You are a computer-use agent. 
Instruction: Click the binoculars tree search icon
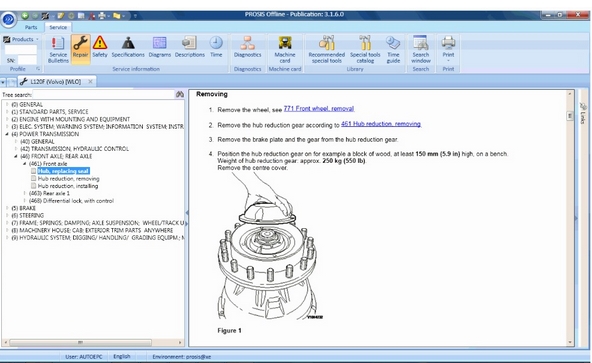(180, 94)
